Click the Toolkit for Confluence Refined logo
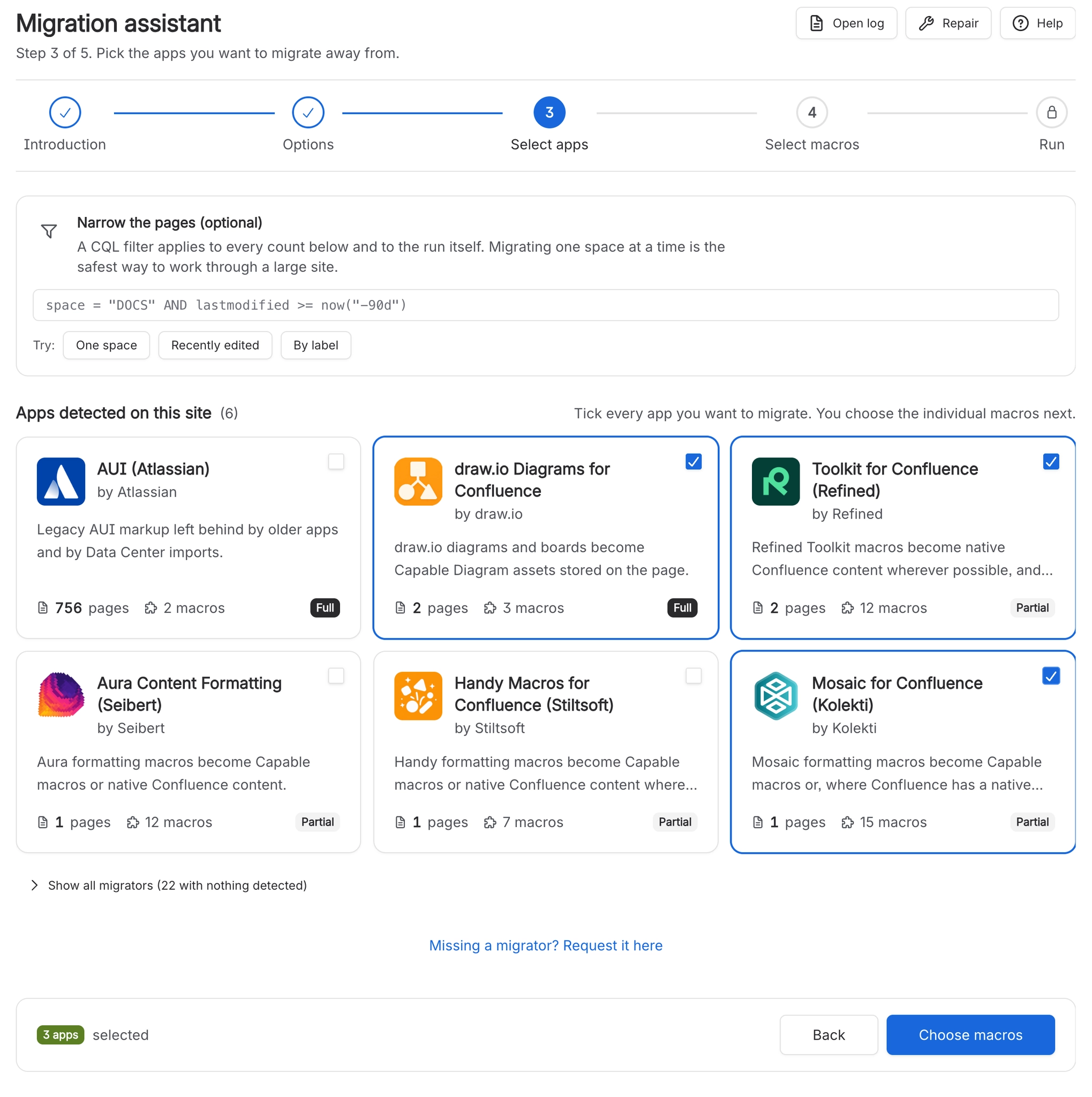The image size is (1092, 1097). click(776, 482)
